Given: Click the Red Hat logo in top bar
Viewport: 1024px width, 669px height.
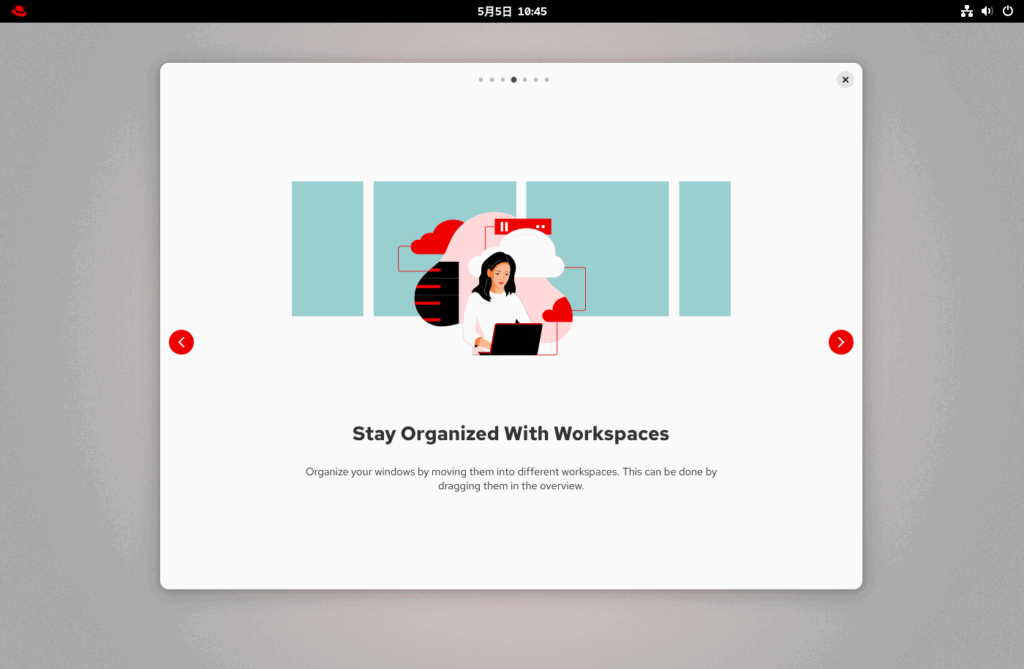Looking at the screenshot, I should 19,11.
